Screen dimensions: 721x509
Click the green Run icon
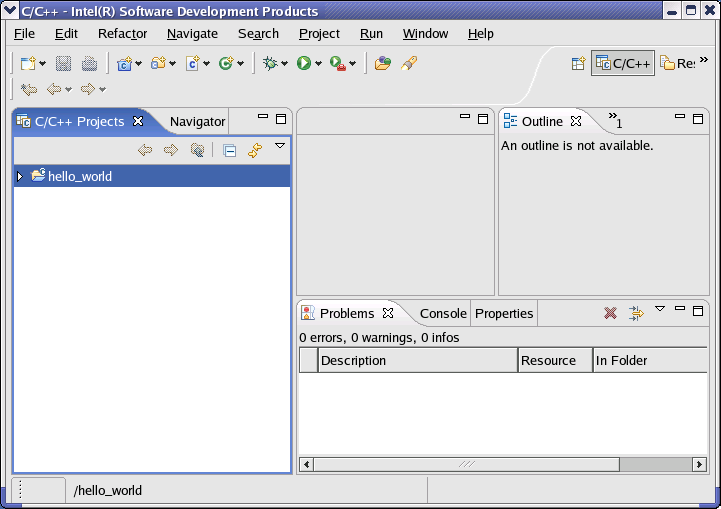(303, 63)
